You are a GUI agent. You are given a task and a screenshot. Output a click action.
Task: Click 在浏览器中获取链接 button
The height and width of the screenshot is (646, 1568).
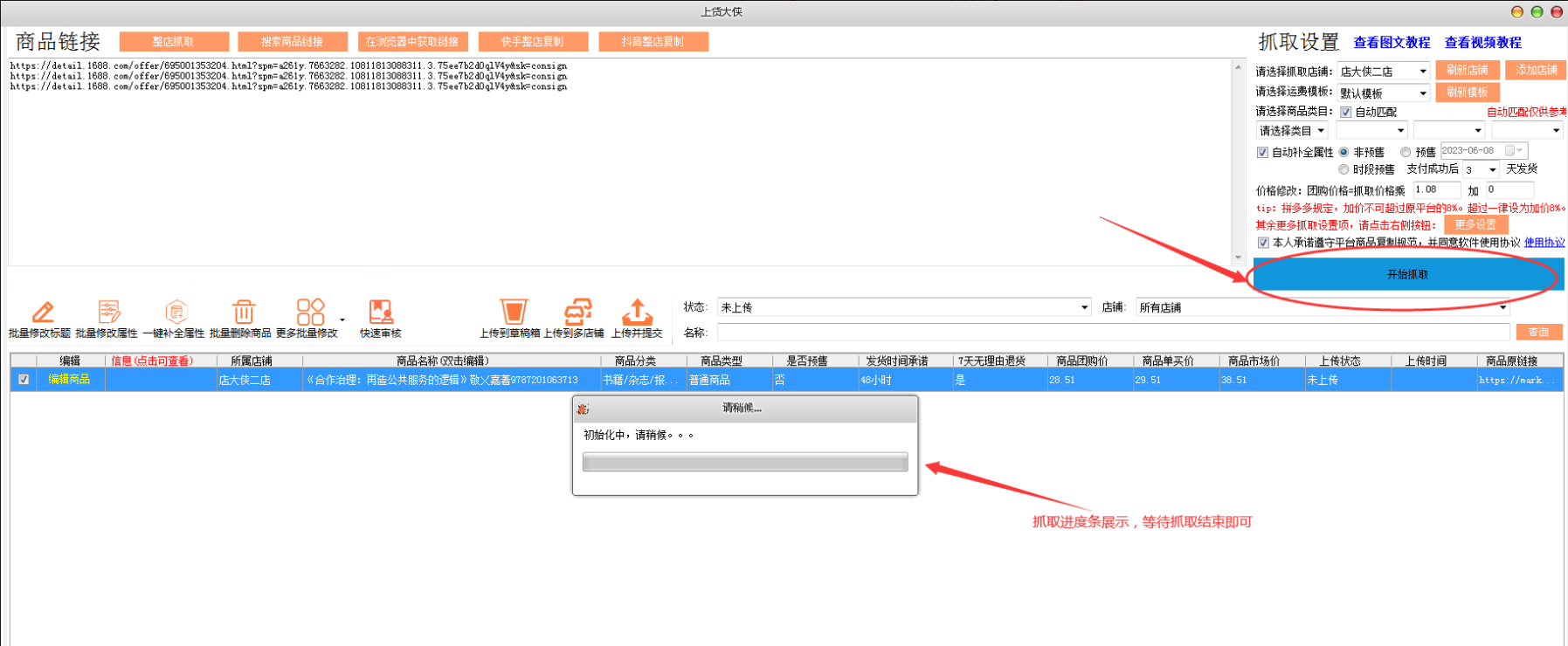412,42
